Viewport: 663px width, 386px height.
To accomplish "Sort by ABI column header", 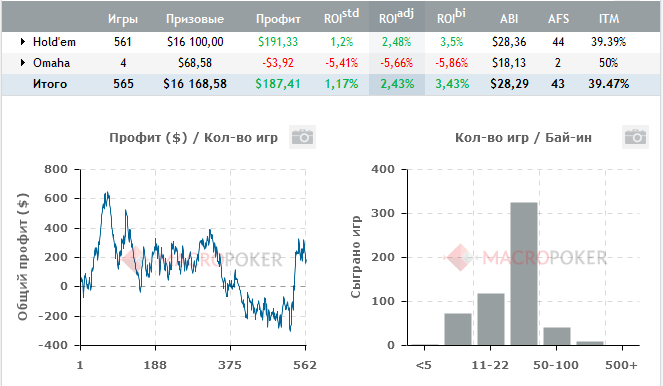I will pos(509,19).
